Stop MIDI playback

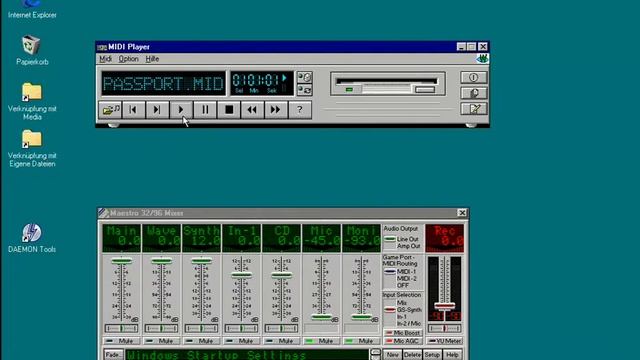tap(229, 110)
